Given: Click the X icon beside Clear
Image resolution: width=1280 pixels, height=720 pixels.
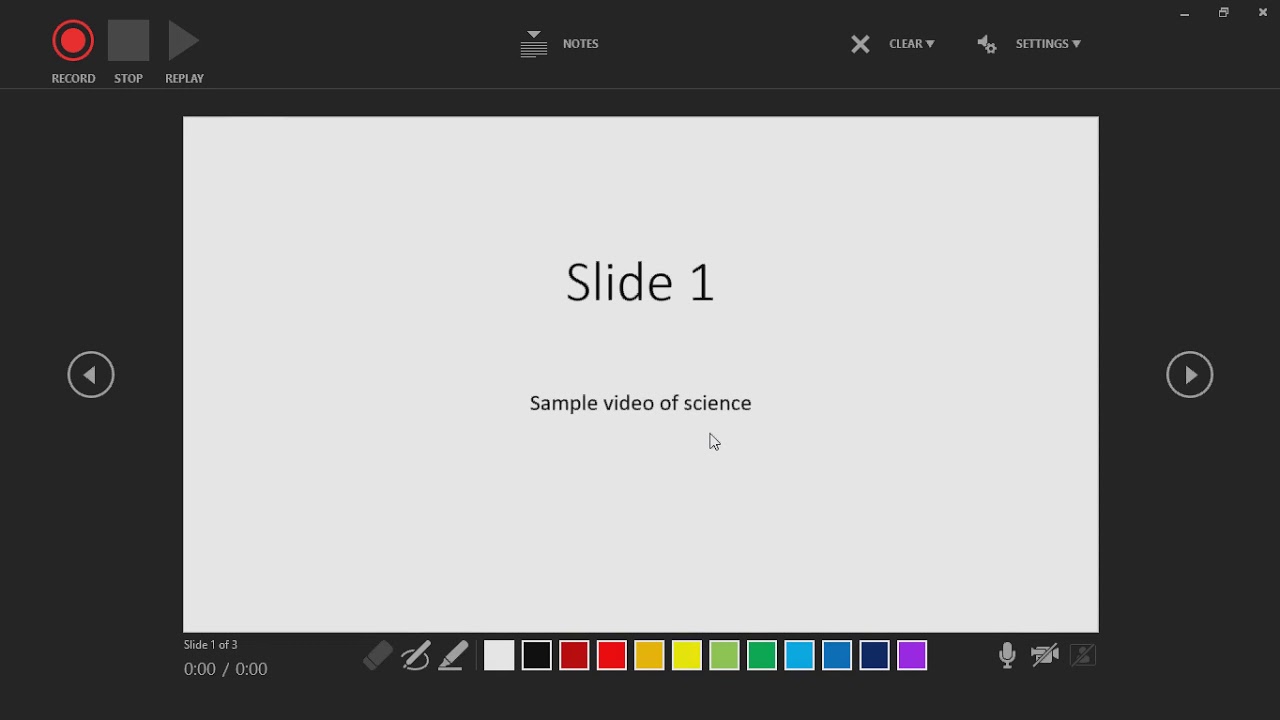Looking at the screenshot, I should coord(860,44).
